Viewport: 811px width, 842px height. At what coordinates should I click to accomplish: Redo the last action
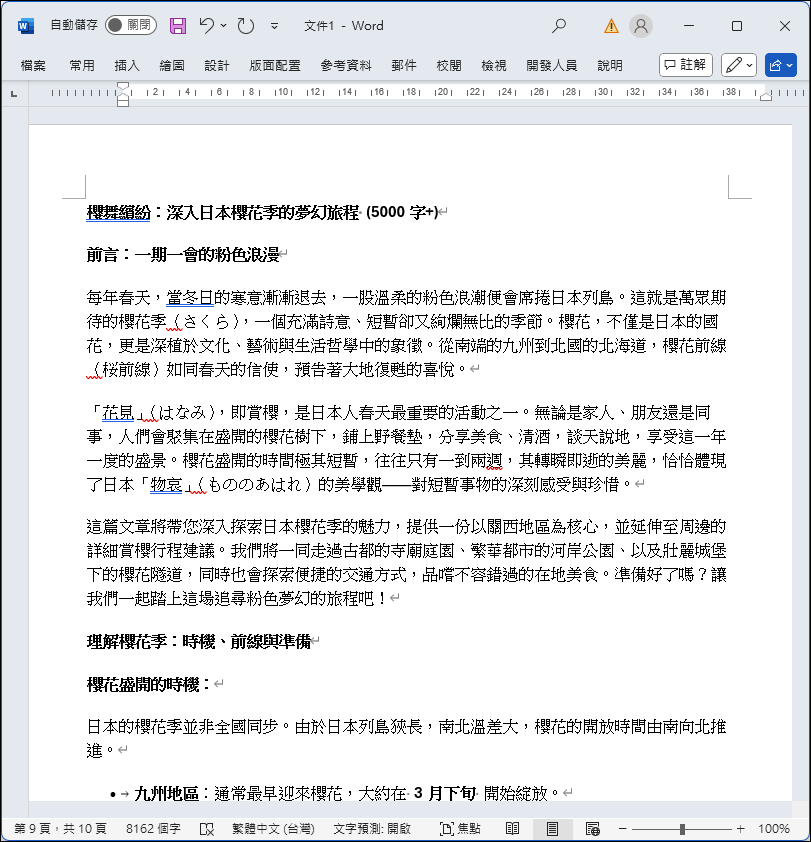tap(245, 26)
